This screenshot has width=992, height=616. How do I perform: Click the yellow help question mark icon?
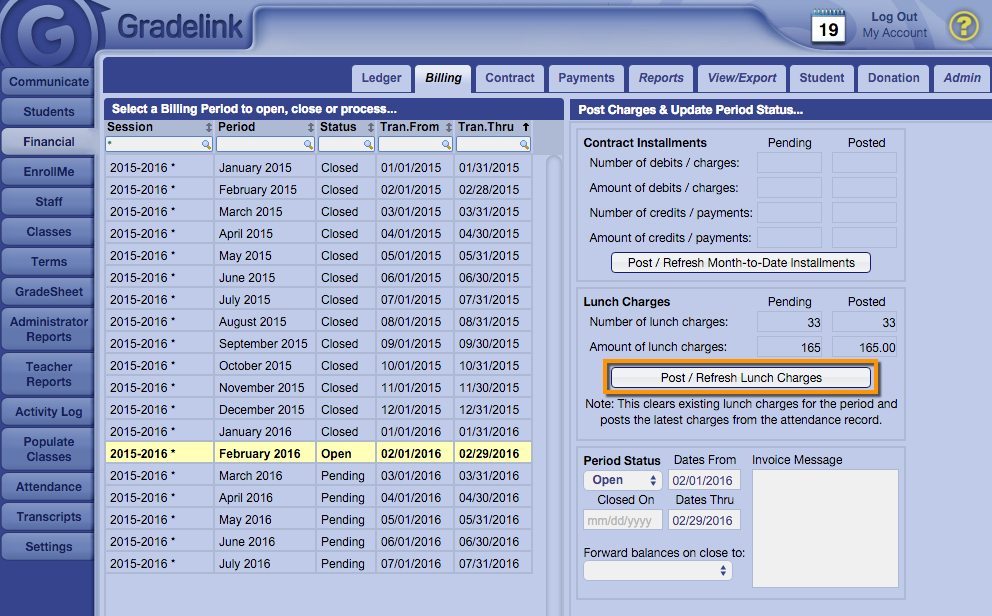[963, 26]
